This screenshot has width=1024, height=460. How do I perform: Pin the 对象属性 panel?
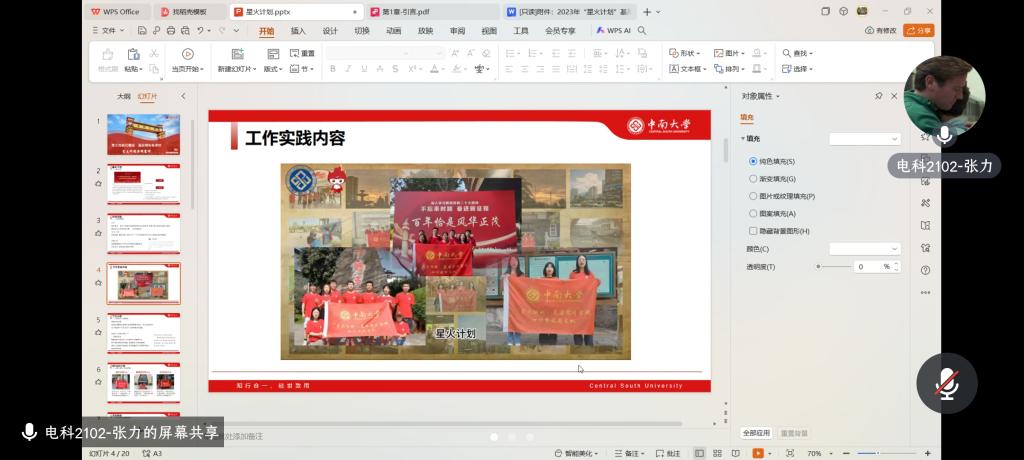(x=878, y=96)
